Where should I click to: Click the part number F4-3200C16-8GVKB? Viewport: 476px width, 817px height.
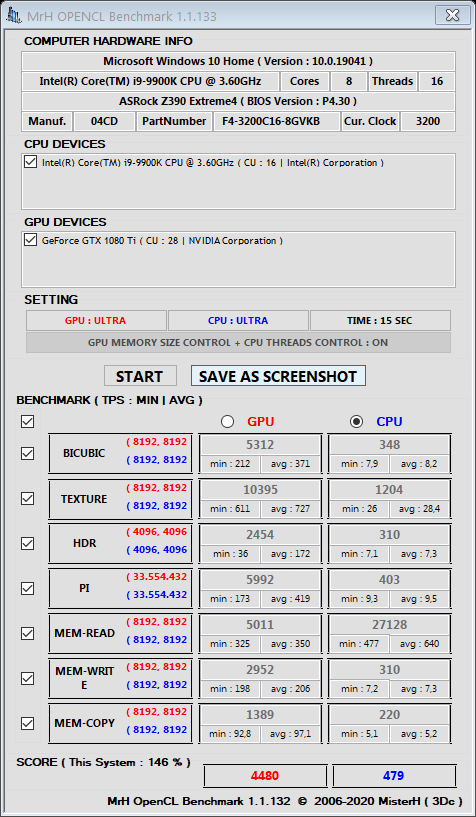click(x=278, y=121)
